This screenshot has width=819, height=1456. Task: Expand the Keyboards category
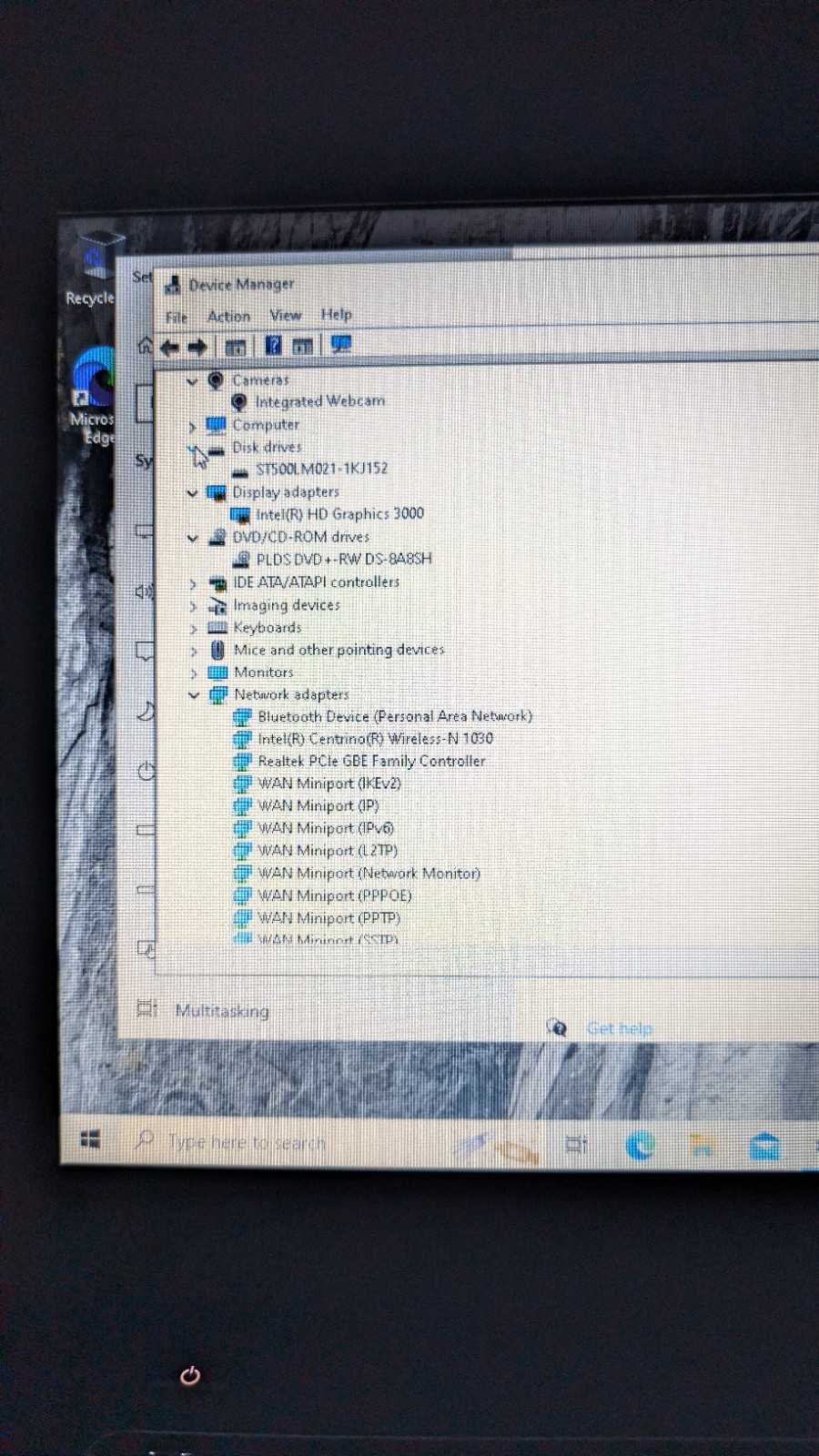pos(193,629)
